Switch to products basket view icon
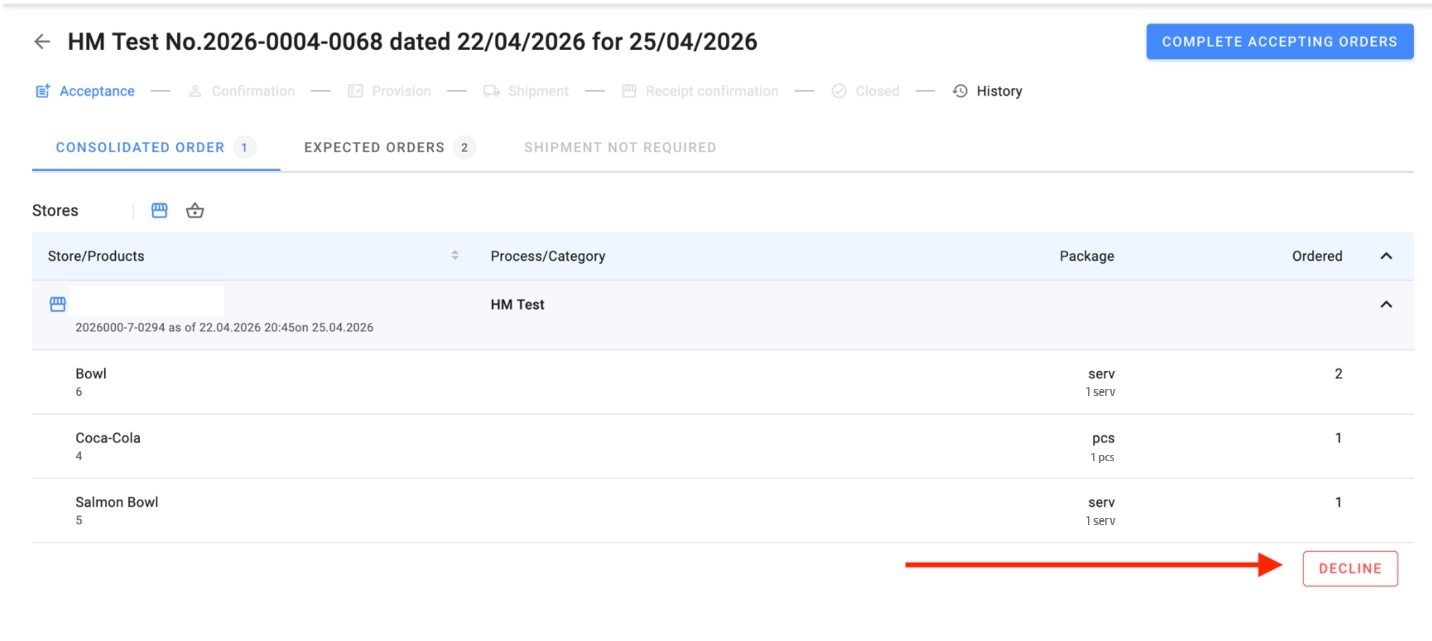The height and width of the screenshot is (641, 1432). (195, 210)
